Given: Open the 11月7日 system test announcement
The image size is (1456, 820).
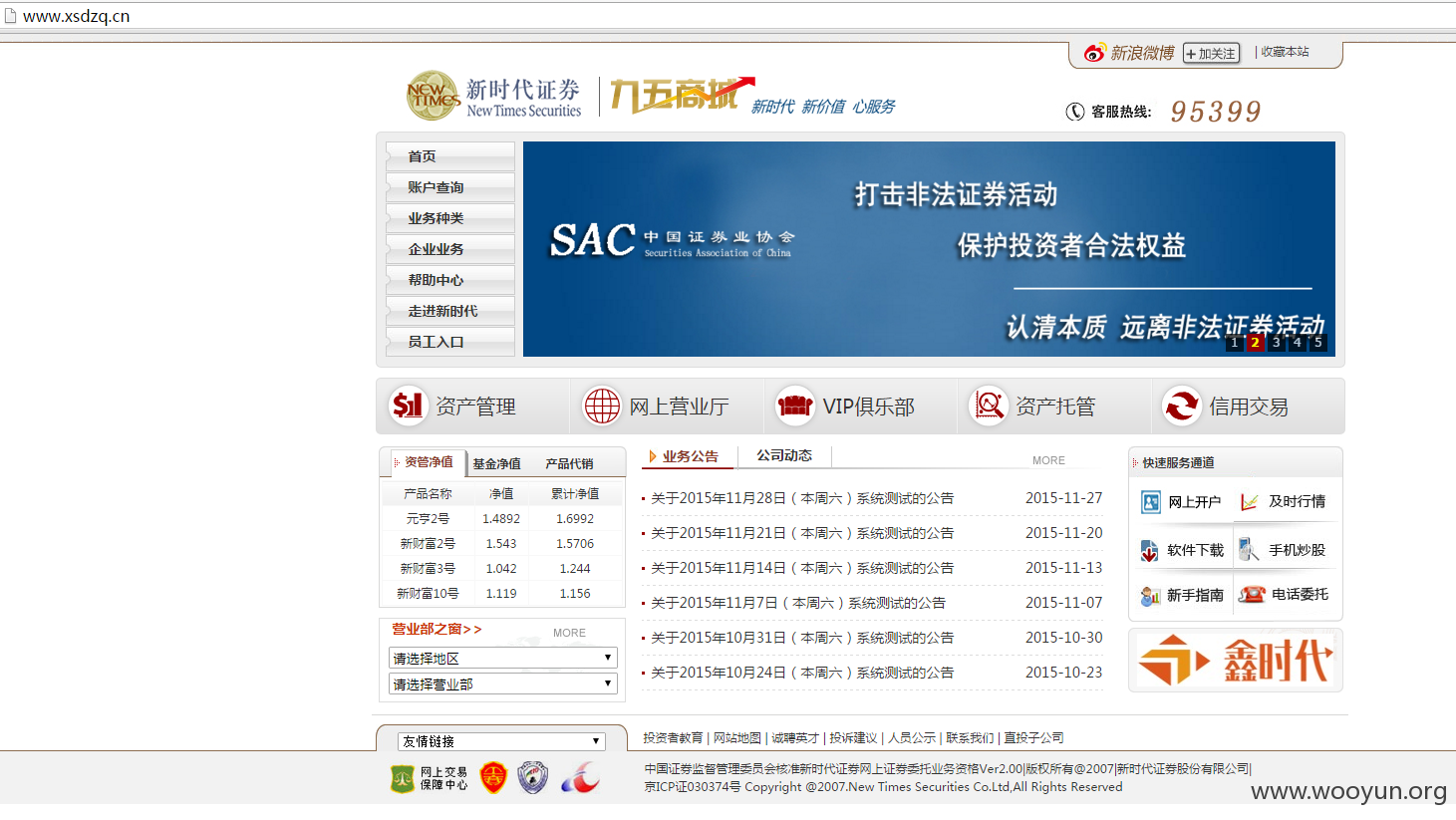Looking at the screenshot, I should pyautogui.click(x=798, y=603).
